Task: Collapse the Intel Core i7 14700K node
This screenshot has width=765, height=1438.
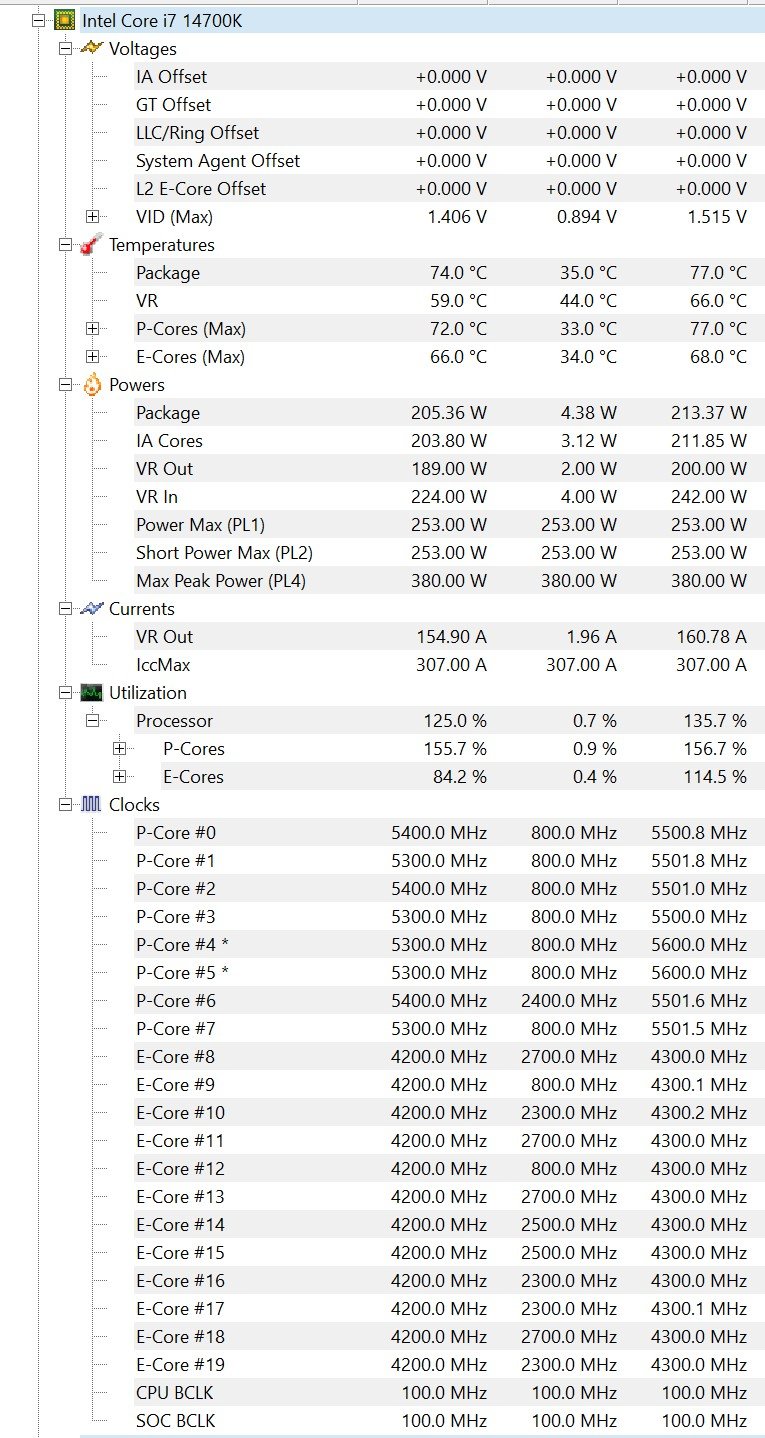Action: point(39,20)
